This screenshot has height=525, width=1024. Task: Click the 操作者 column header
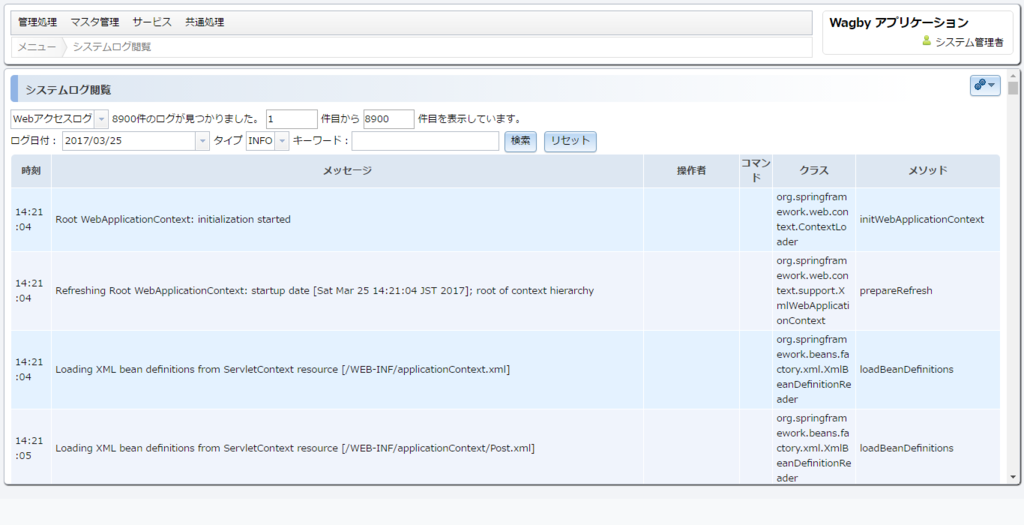click(692, 171)
